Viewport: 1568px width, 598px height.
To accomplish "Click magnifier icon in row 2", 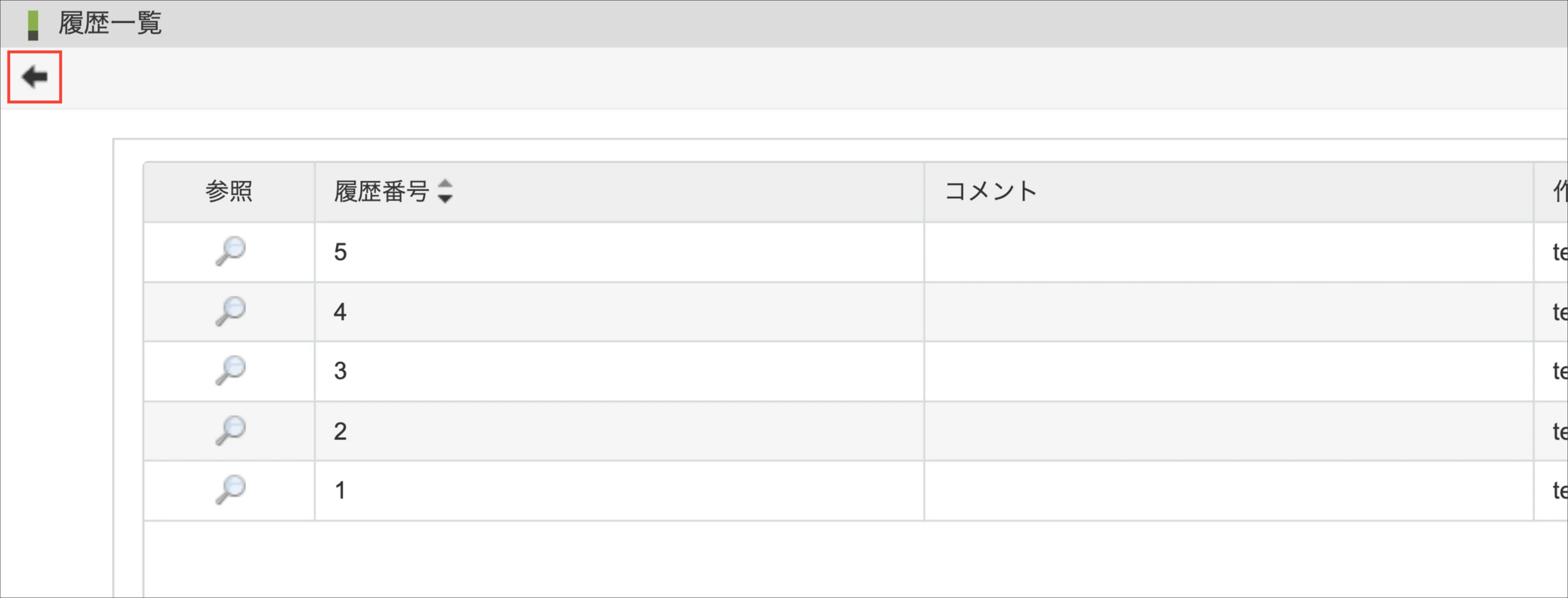I will (230, 430).
